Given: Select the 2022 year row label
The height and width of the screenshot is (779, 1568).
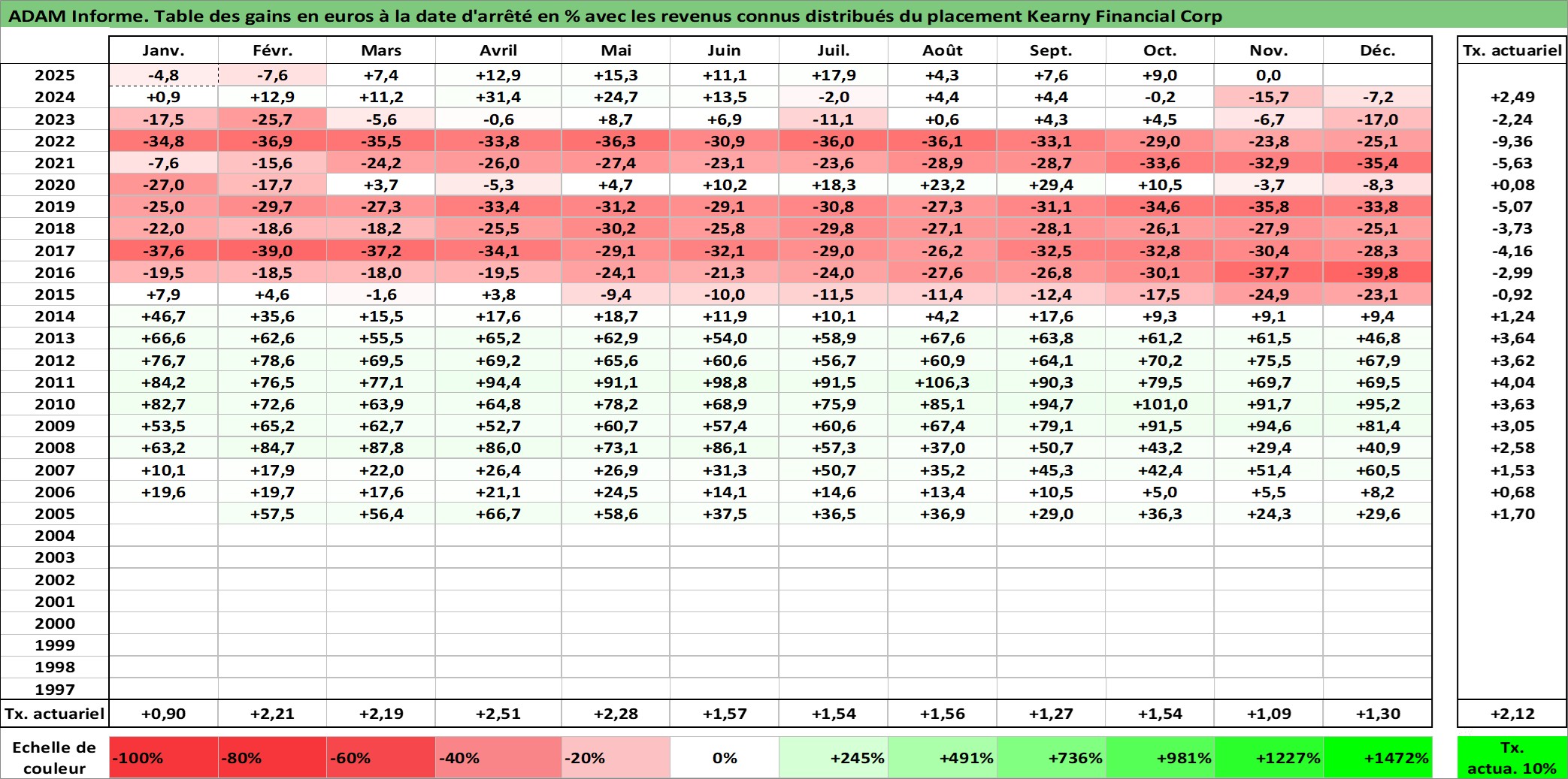Looking at the screenshot, I should point(55,141).
